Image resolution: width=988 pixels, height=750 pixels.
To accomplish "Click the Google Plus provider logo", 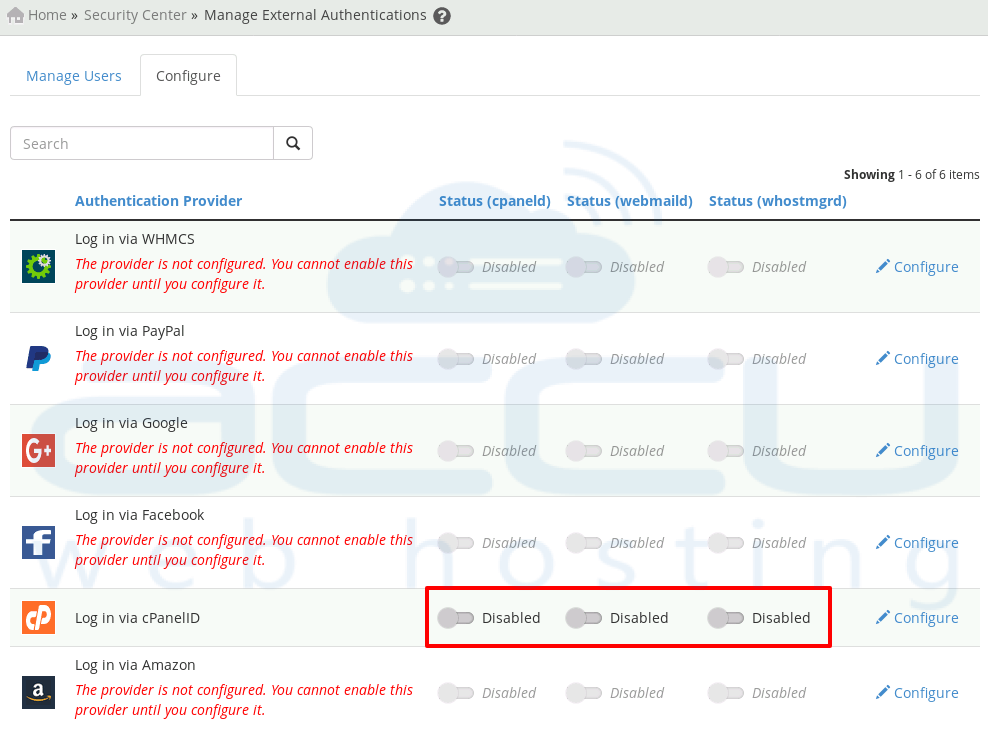I will 38,451.
